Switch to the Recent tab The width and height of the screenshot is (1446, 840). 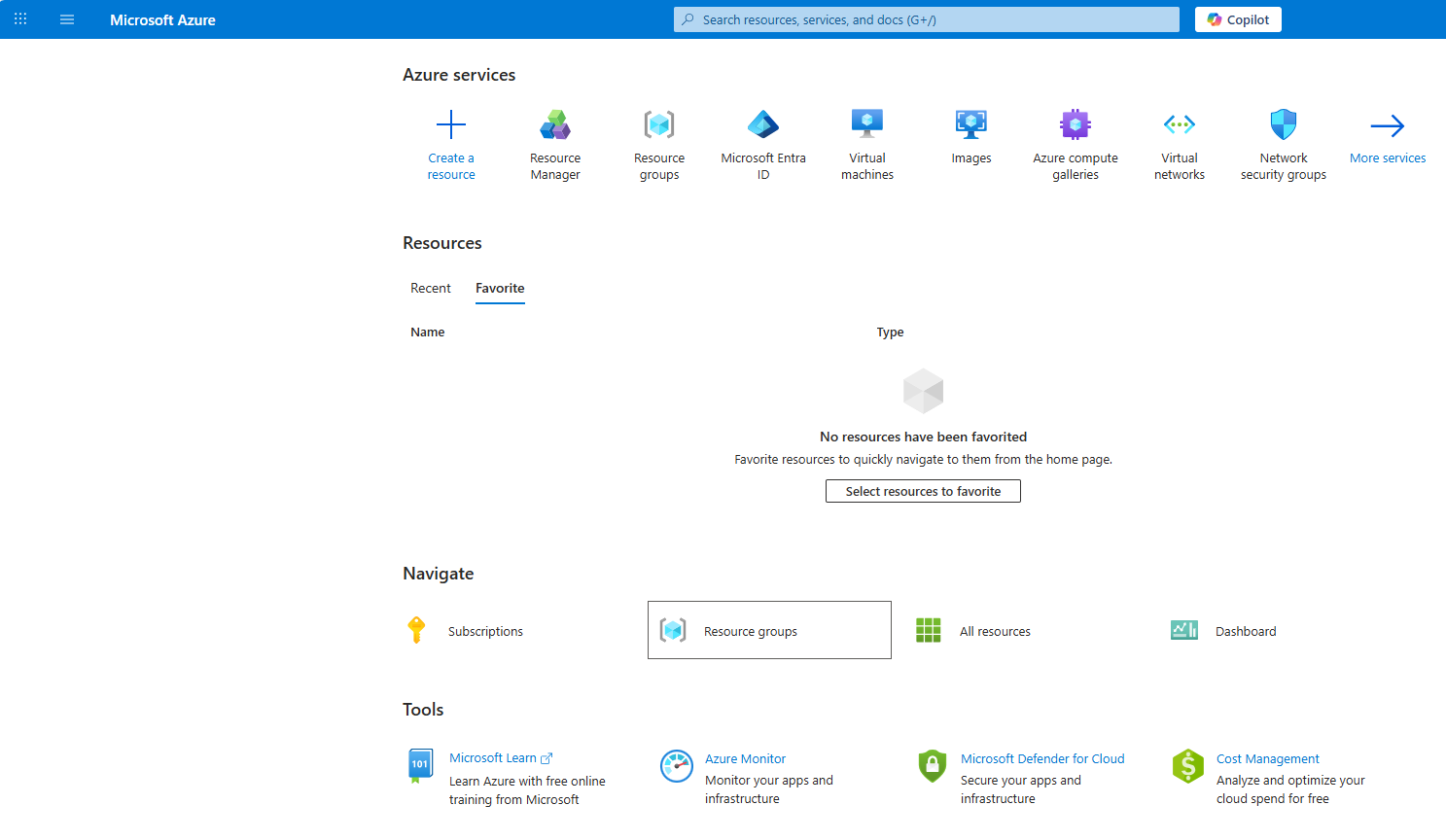click(x=431, y=288)
